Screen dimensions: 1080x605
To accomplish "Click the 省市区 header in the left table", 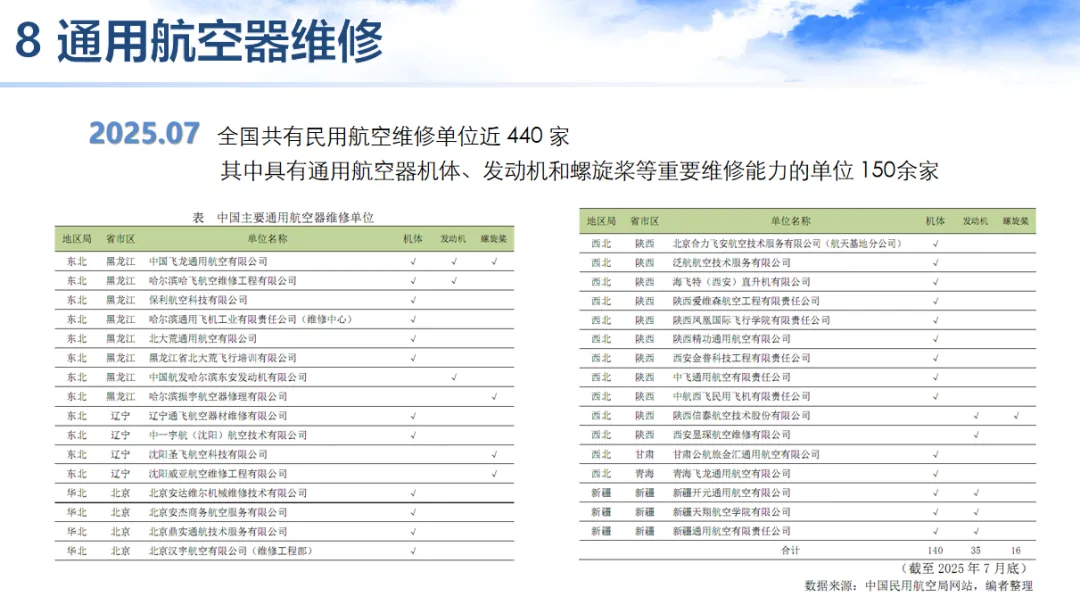I will pos(122,238).
